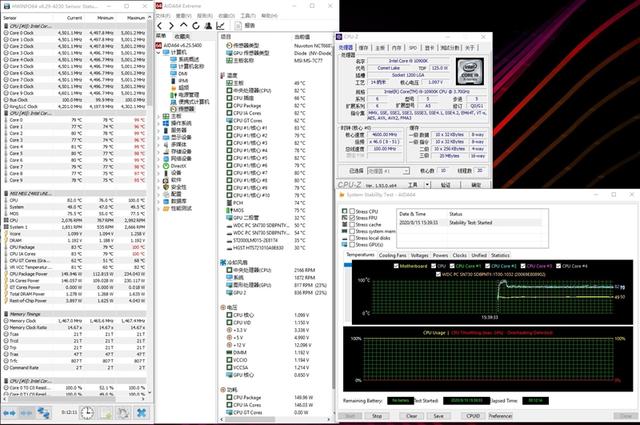
Task: Open HWiNFO settings refresh gear icon
Action: [123, 413]
